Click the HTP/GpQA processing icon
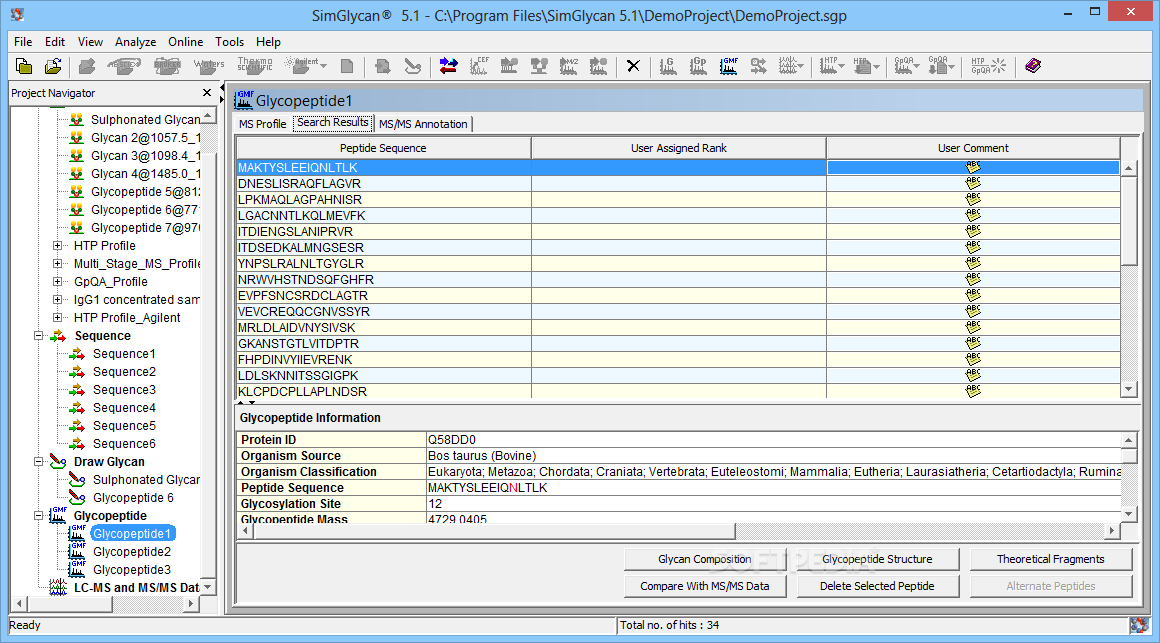This screenshot has height=643, width=1160. coord(989,67)
